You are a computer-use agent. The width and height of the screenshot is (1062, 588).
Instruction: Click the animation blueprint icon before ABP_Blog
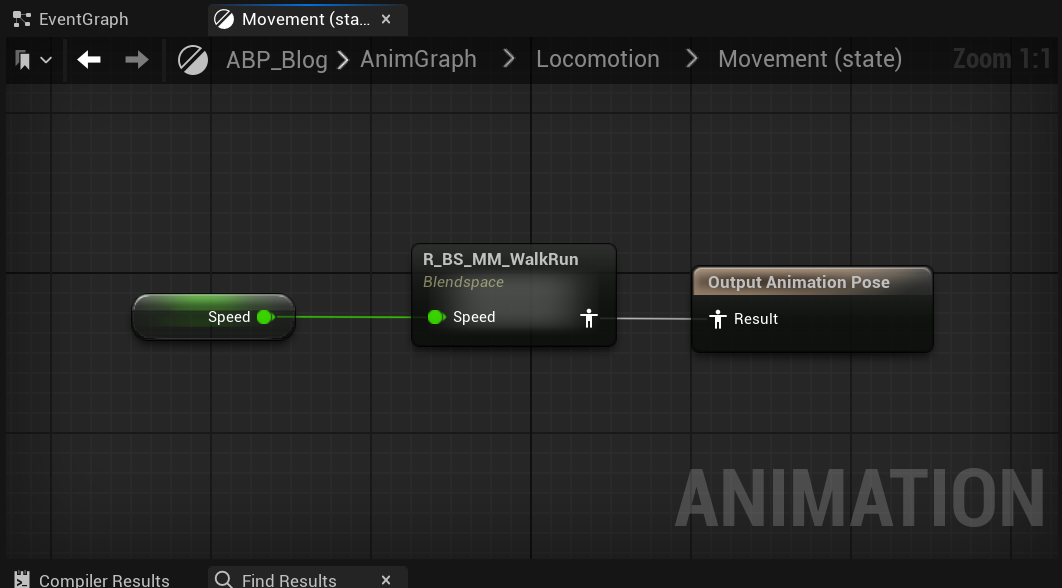pyautogui.click(x=193, y=60)
